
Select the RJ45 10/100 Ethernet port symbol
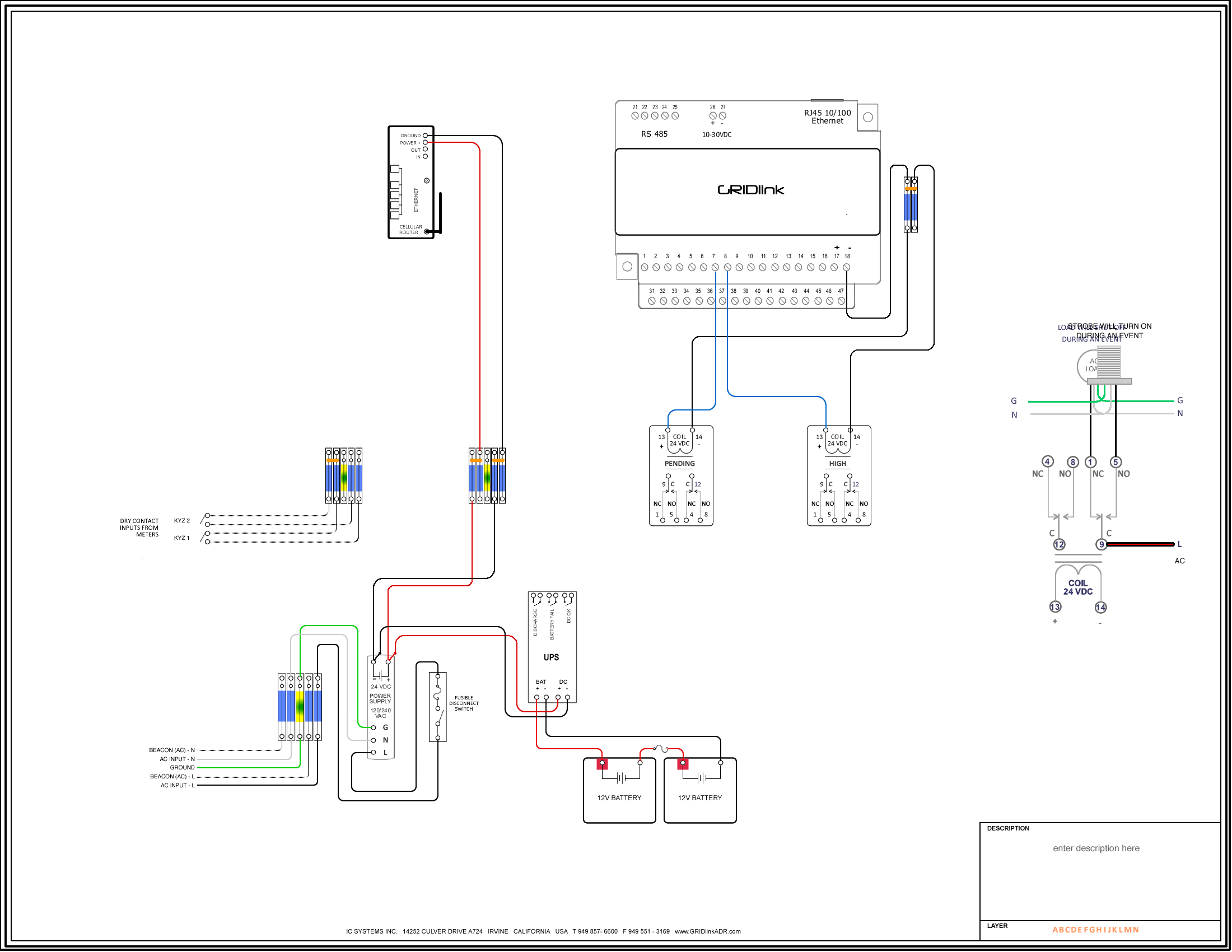pyautogui.click(x=867, y=116)
